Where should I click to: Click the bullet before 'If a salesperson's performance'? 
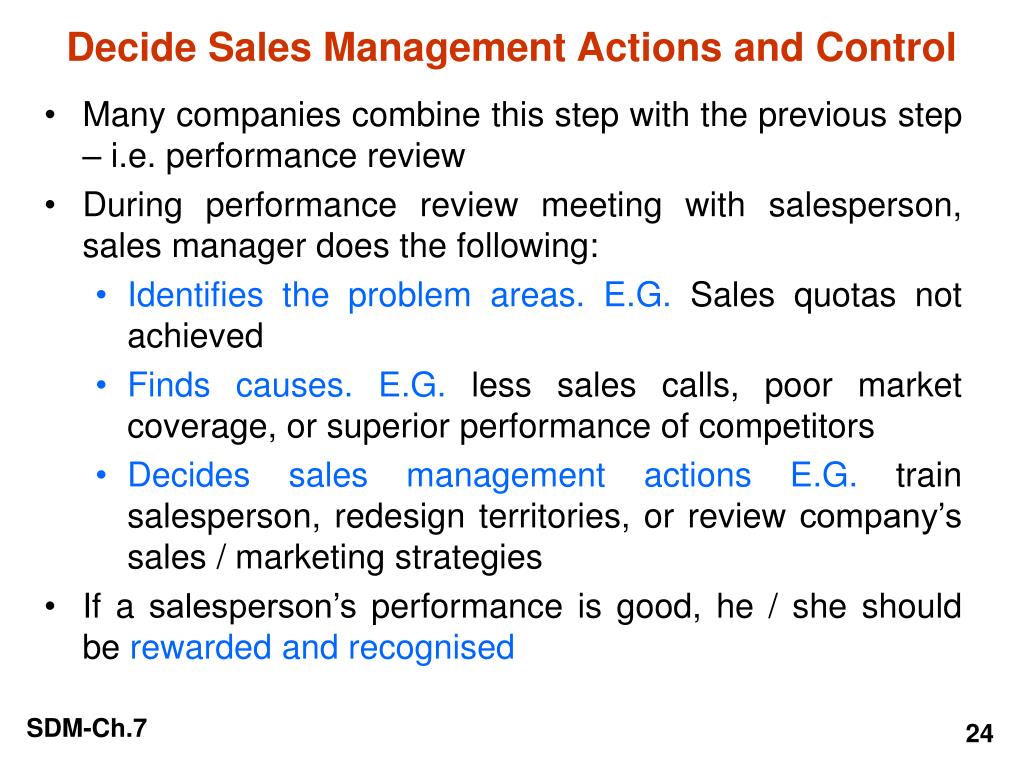(x=50, y=607)
